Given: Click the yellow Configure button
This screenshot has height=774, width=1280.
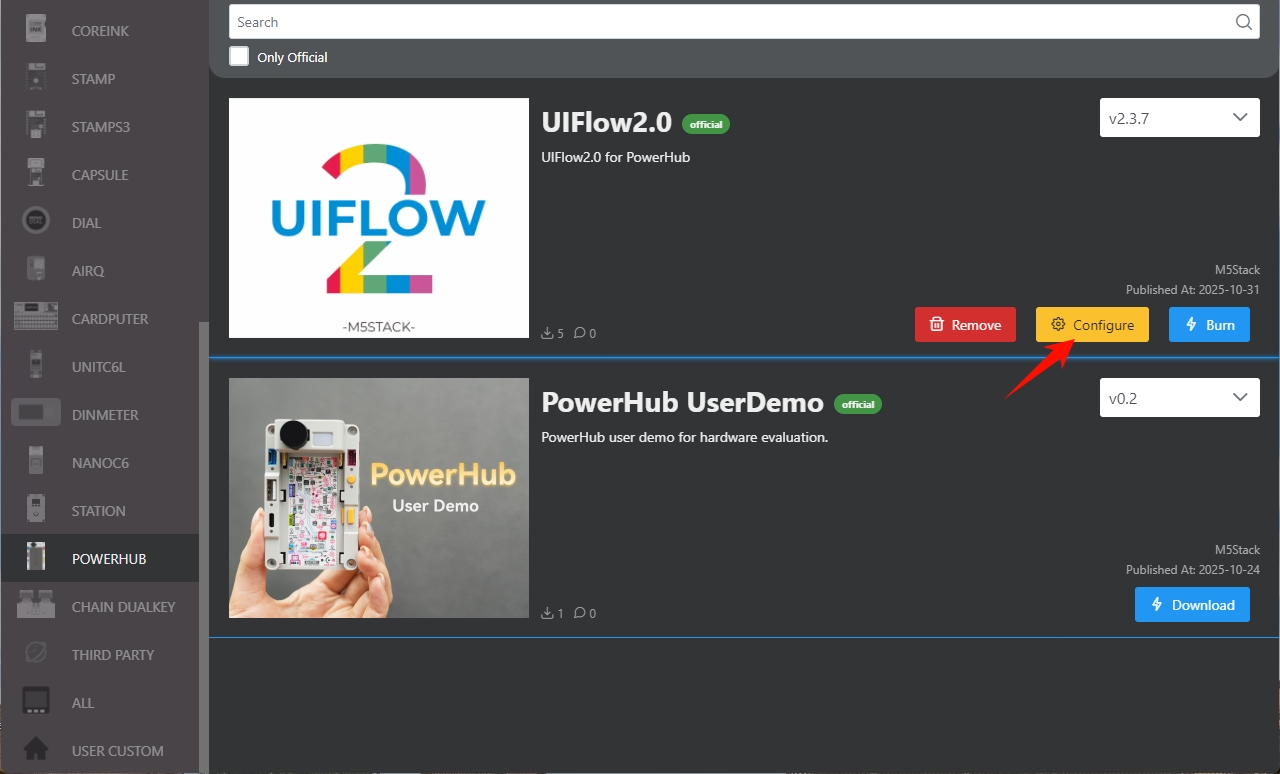Looking at the screenshot, I should tap(1092, 325).
